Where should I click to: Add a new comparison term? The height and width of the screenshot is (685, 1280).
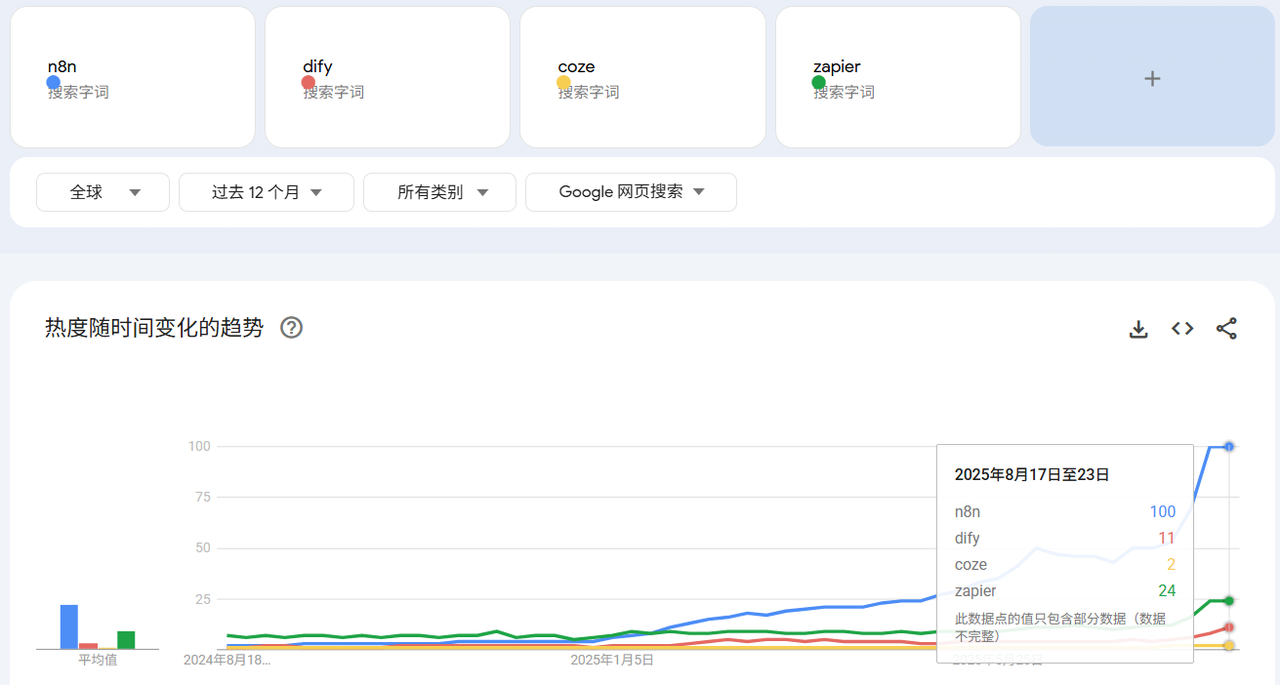1152,77
